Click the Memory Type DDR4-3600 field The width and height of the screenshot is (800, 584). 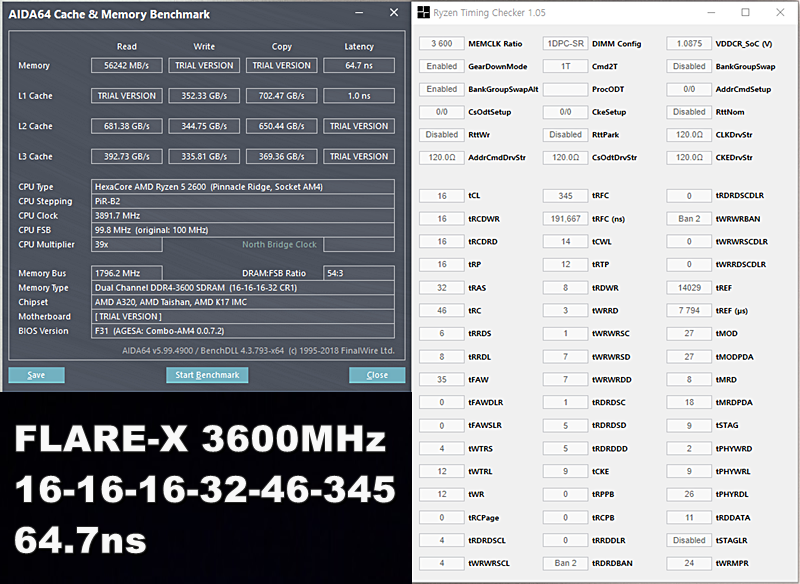tap(243, 288)
